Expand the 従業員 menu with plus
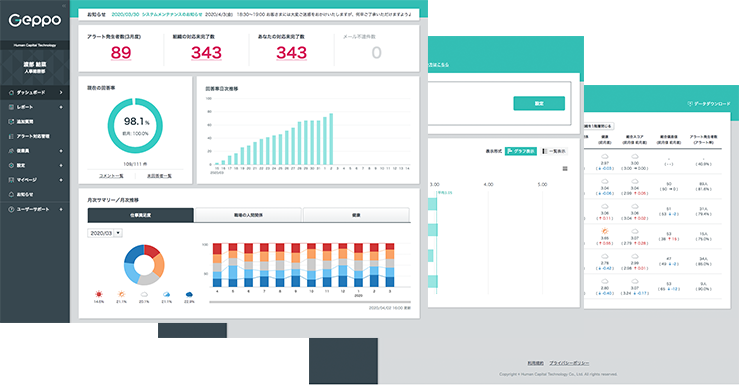This screenshot has width=739, height=385. point(61,151)
